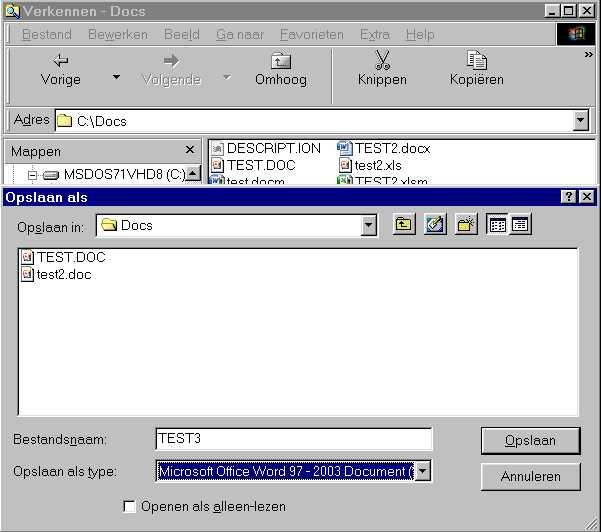Viewport: 601px width, 532px height.
Task: Open the Help menu in Explorer
Action: click(420, 34)
